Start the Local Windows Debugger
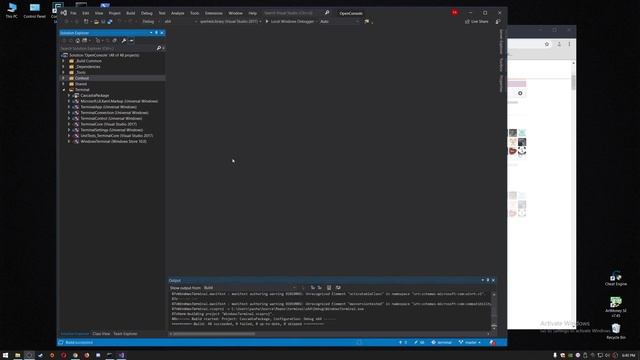 point(290,21)
